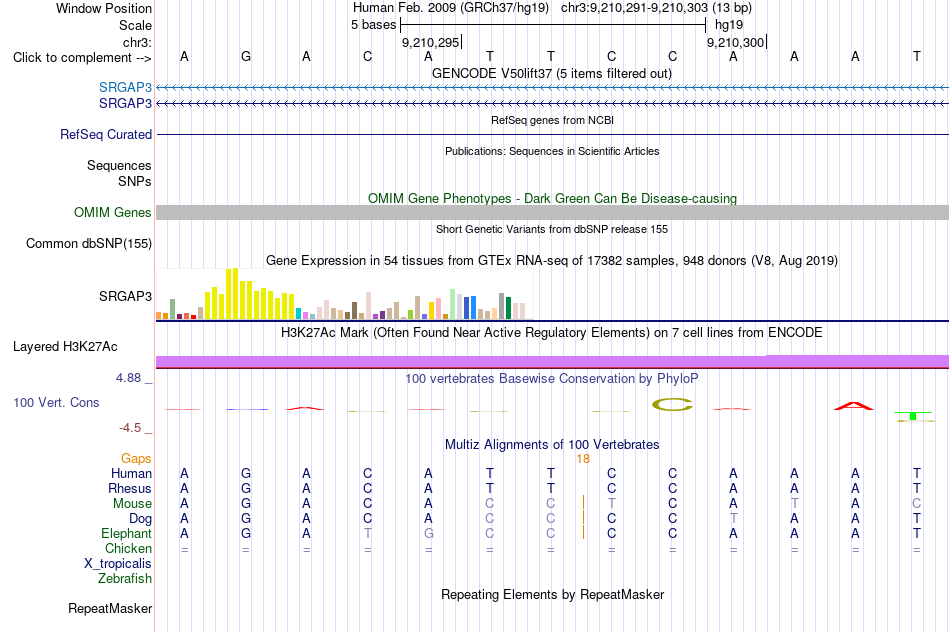Screen dimensions: 950x632
Task: Click the X_tropicalis species label
Action: [118, 564]
